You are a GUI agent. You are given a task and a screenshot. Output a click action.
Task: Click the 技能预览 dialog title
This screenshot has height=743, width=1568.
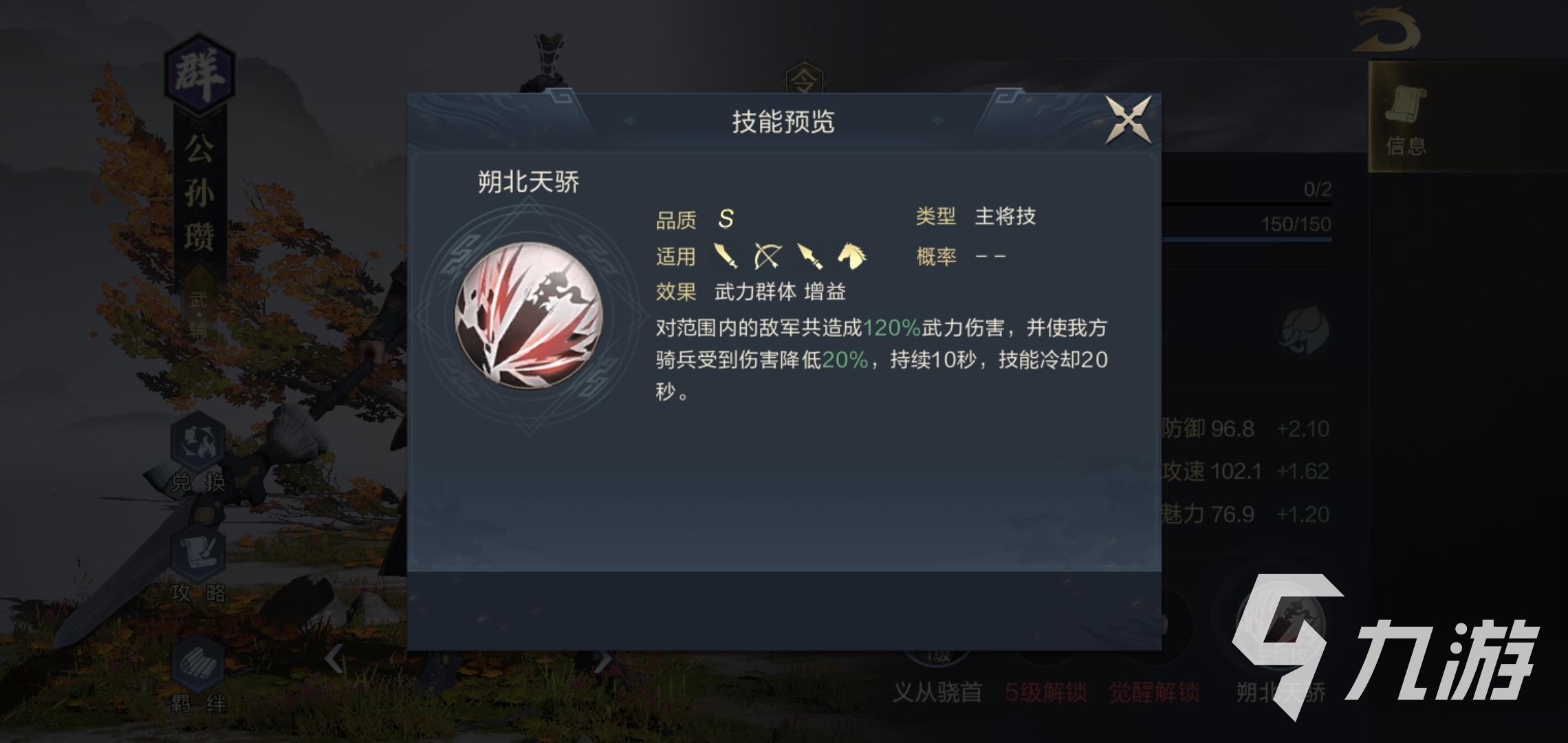(783, 122)
